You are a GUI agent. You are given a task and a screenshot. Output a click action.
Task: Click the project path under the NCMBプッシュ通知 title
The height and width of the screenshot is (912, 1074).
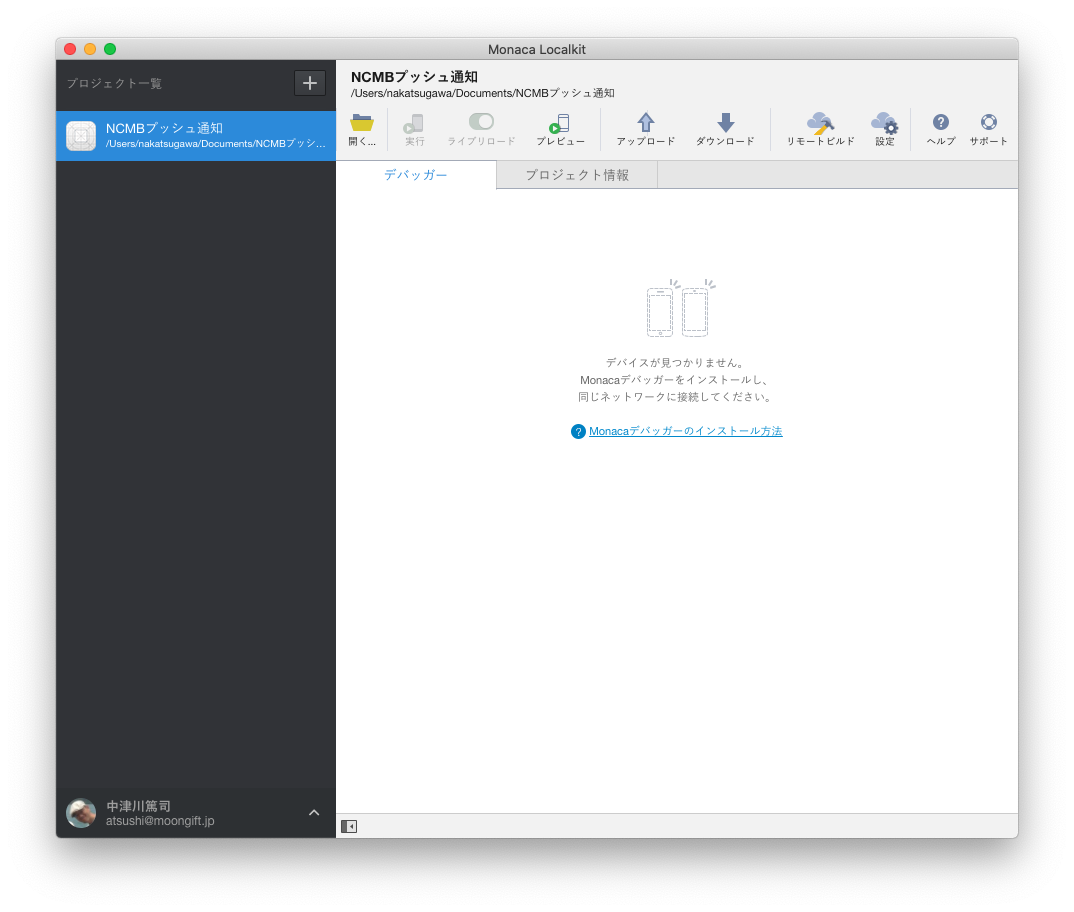coord(482,93)
